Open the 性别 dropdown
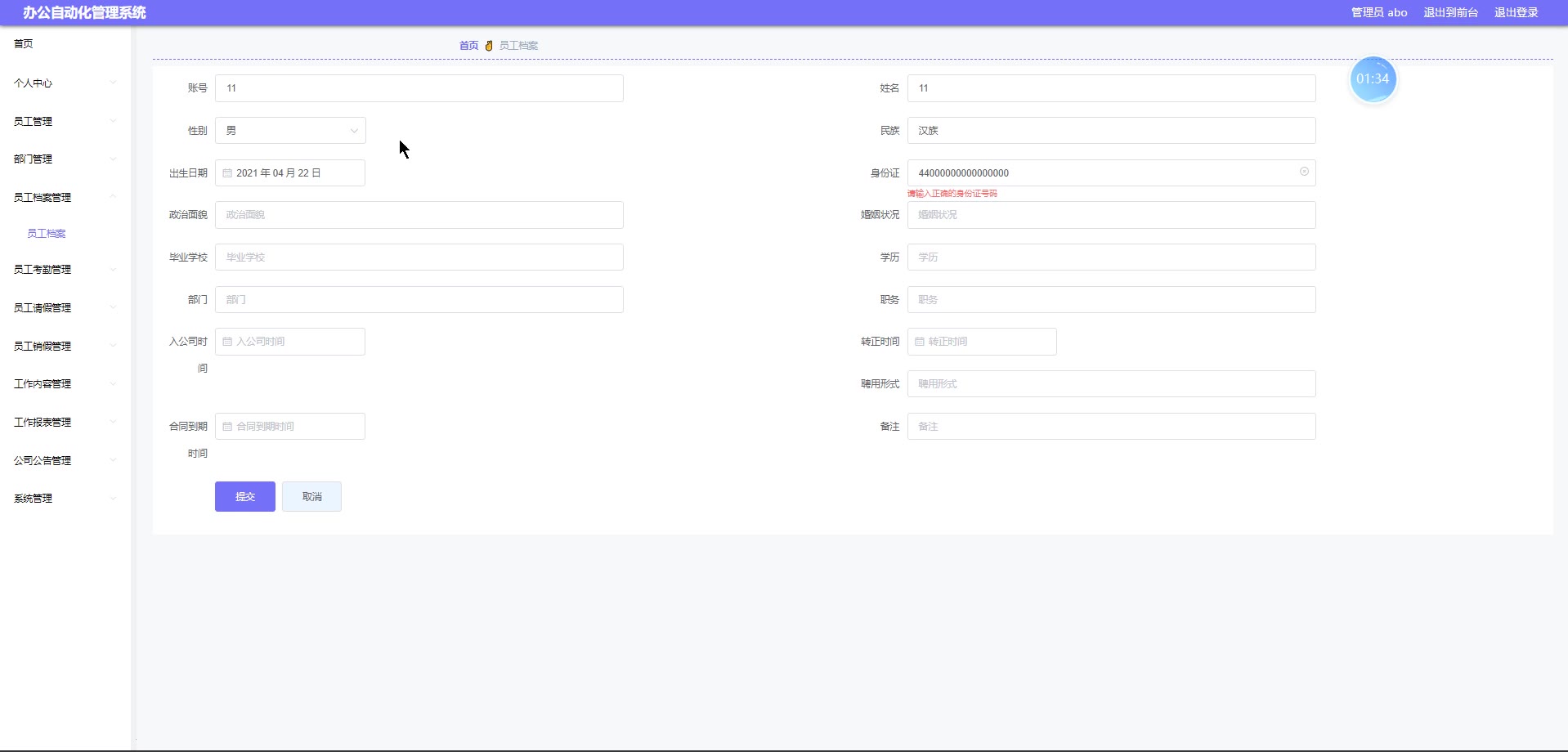This screenshot has width=1568, height=752. click(x=290, y=131)
